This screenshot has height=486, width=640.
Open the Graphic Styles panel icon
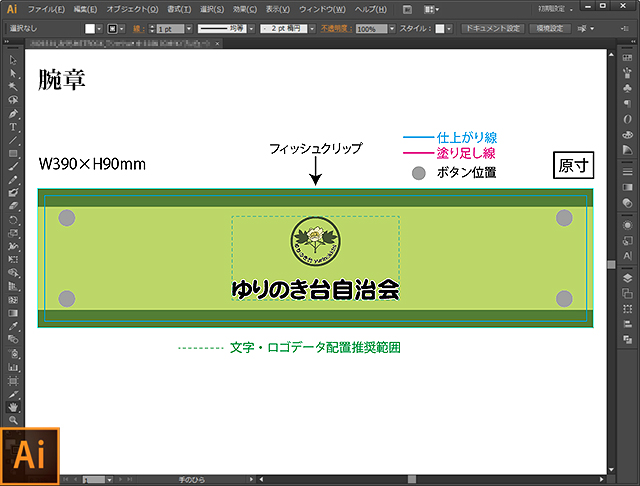coord(627,241)
